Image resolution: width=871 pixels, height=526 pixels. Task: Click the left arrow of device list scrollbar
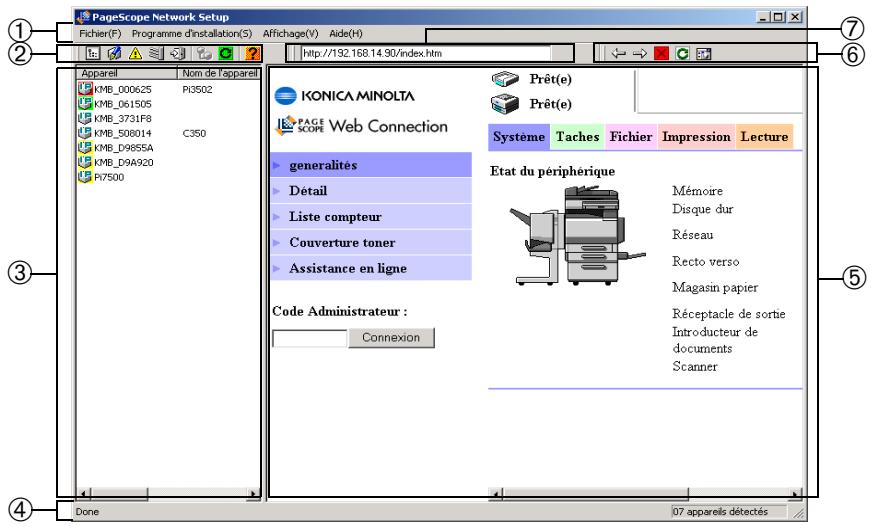[x=83, y=493]
